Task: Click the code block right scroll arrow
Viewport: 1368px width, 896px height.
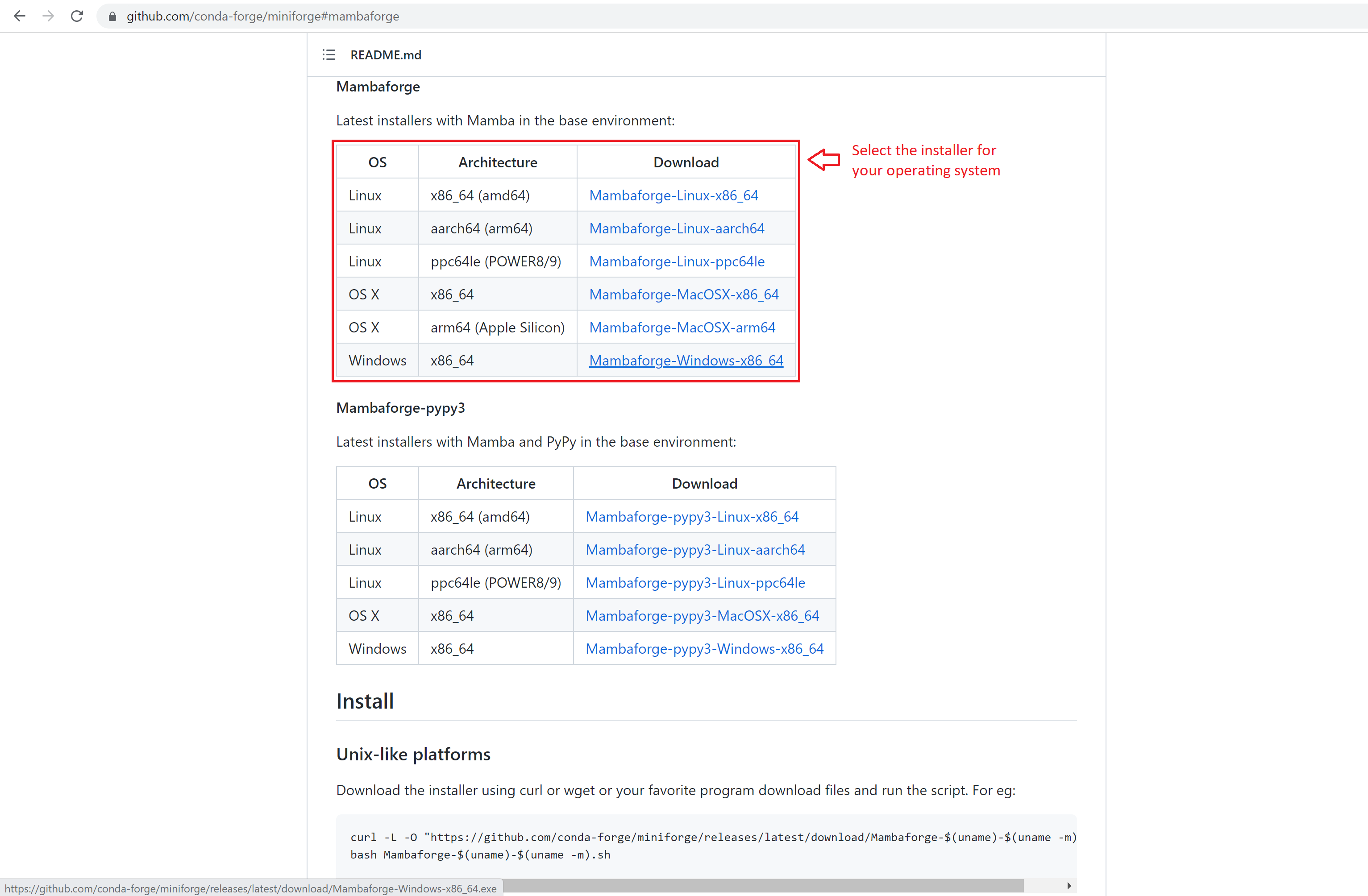Action: tap(1069, 886)
